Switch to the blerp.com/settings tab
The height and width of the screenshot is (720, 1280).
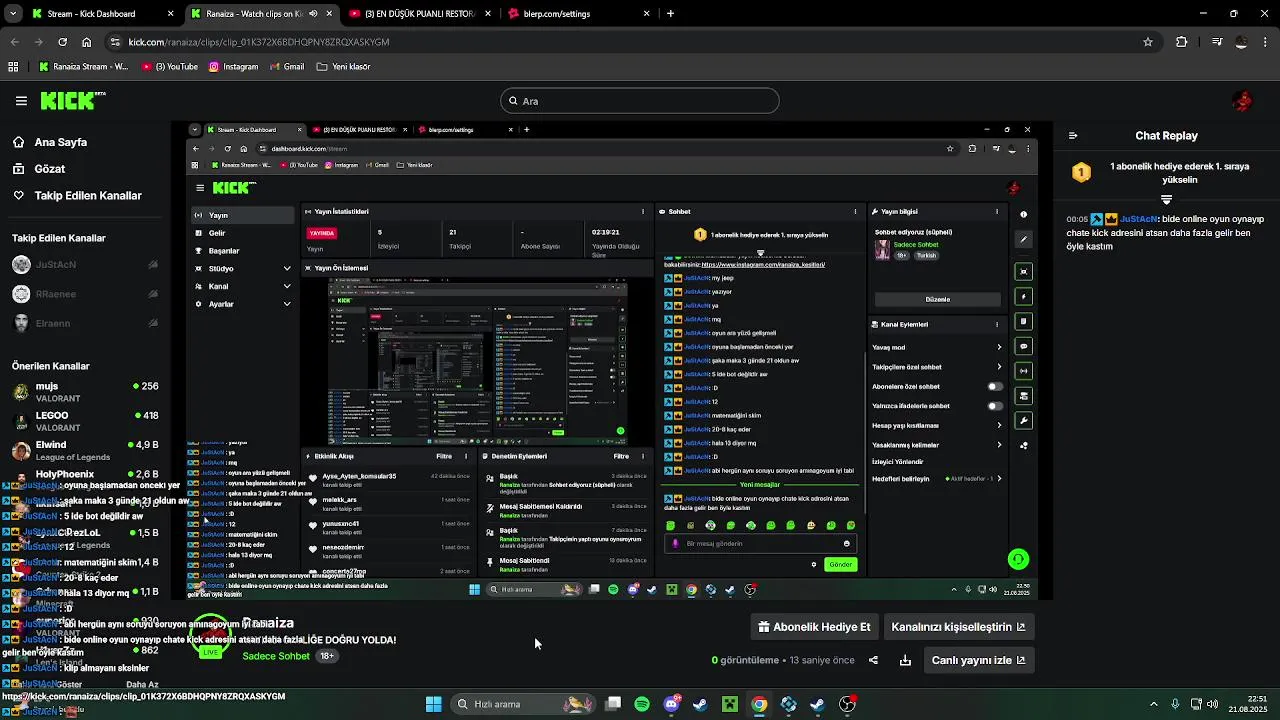point(579,14)
